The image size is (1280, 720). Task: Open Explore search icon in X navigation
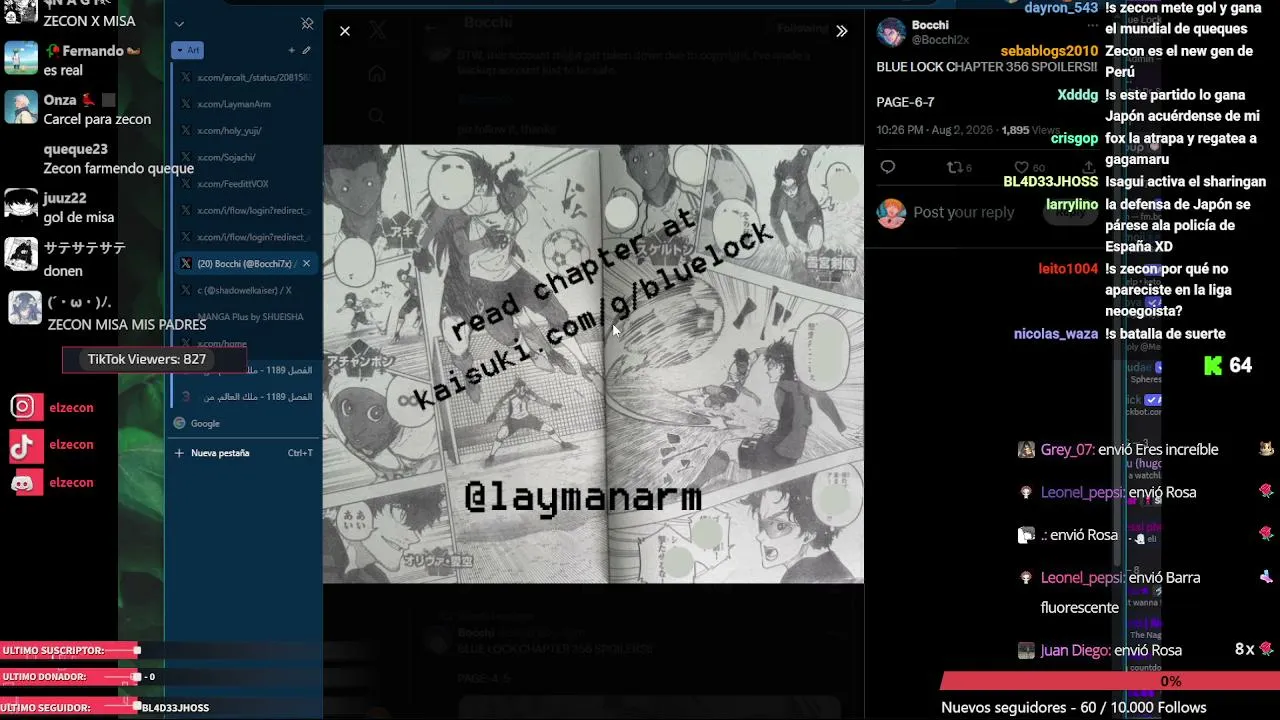(x=377, y=116)
